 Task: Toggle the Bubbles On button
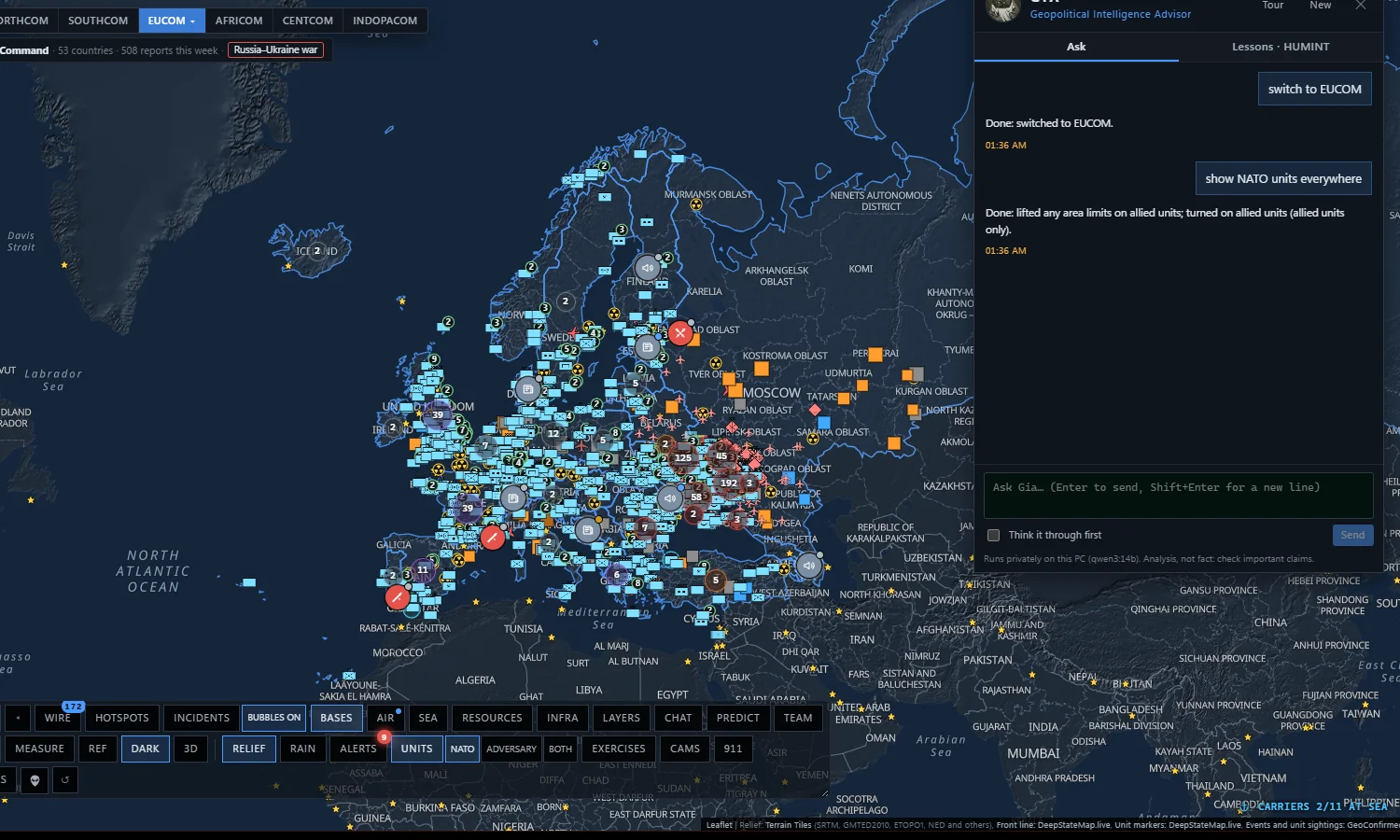click(x=274, y=718)
